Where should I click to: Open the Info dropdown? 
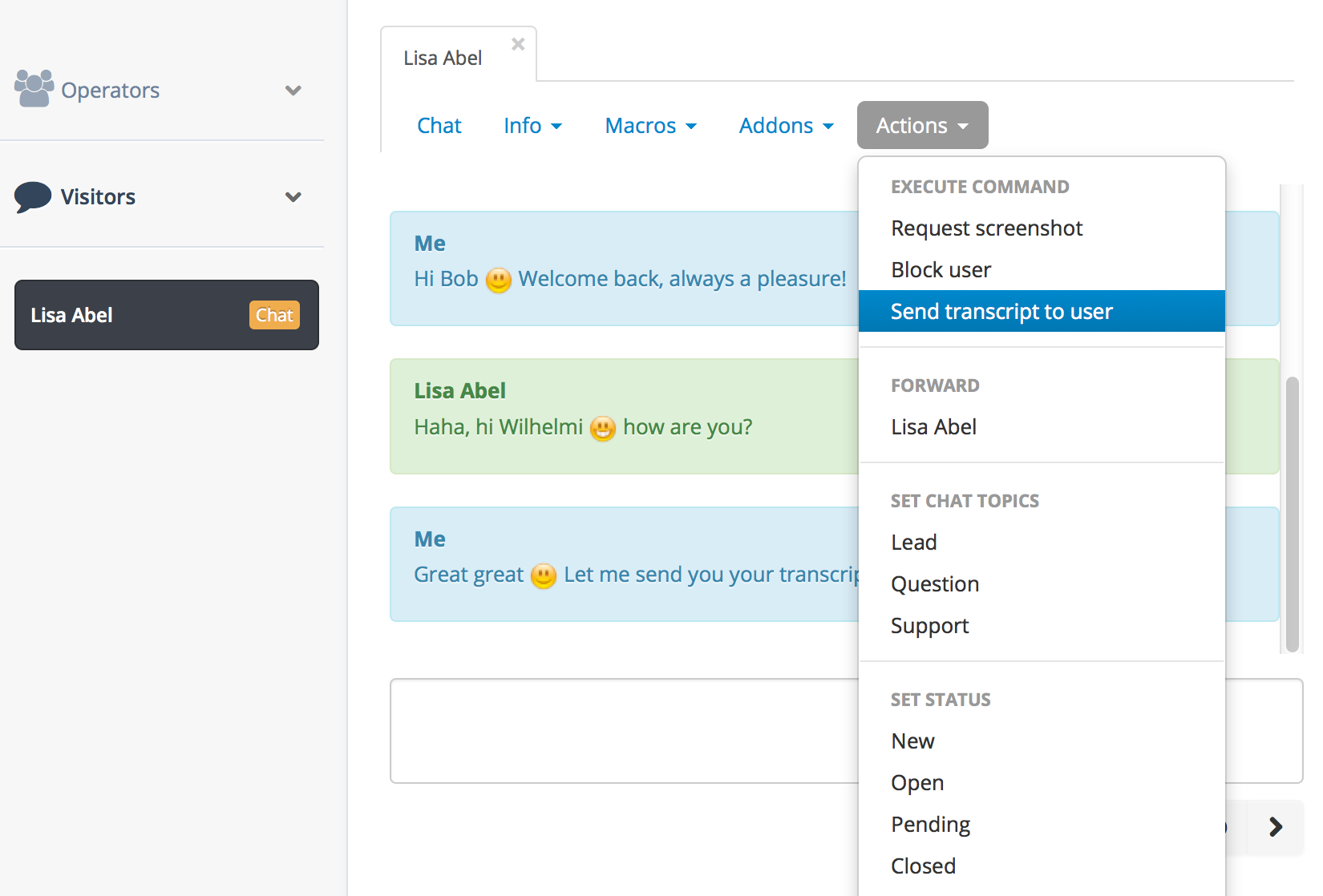[x=532, y=126]
